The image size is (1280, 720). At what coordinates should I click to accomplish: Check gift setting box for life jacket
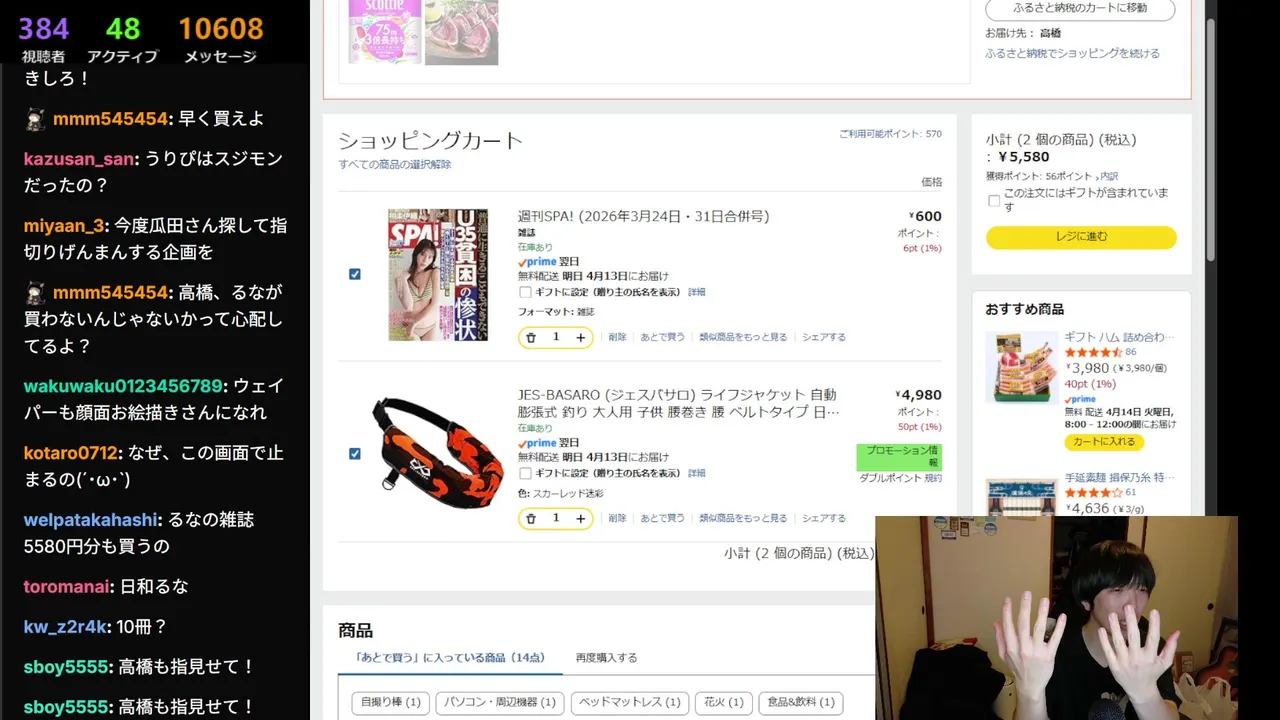tap(525, 473)
